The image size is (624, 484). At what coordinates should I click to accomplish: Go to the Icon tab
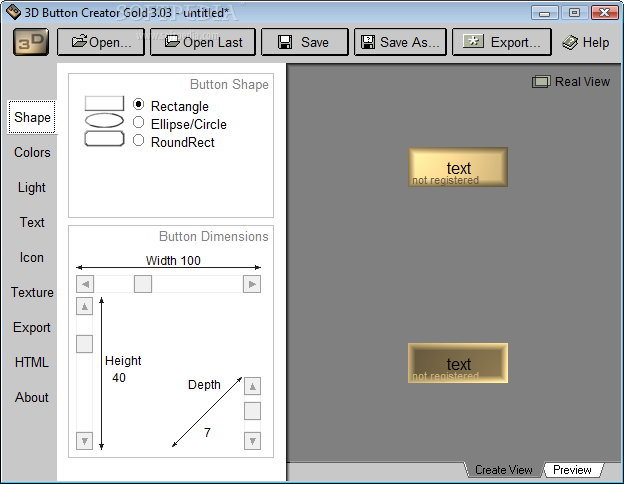(x=32, y=258)
